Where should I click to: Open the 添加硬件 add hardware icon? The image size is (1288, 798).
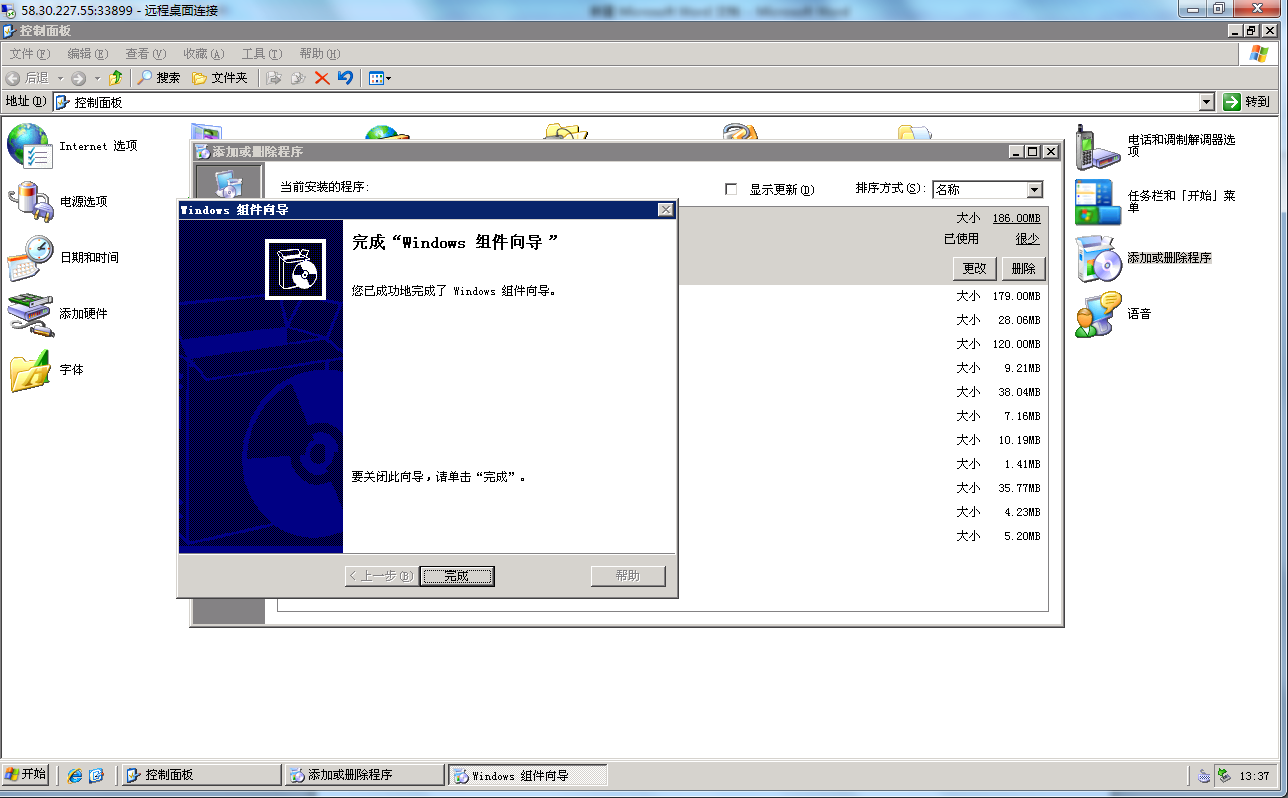tap(29, 314)
